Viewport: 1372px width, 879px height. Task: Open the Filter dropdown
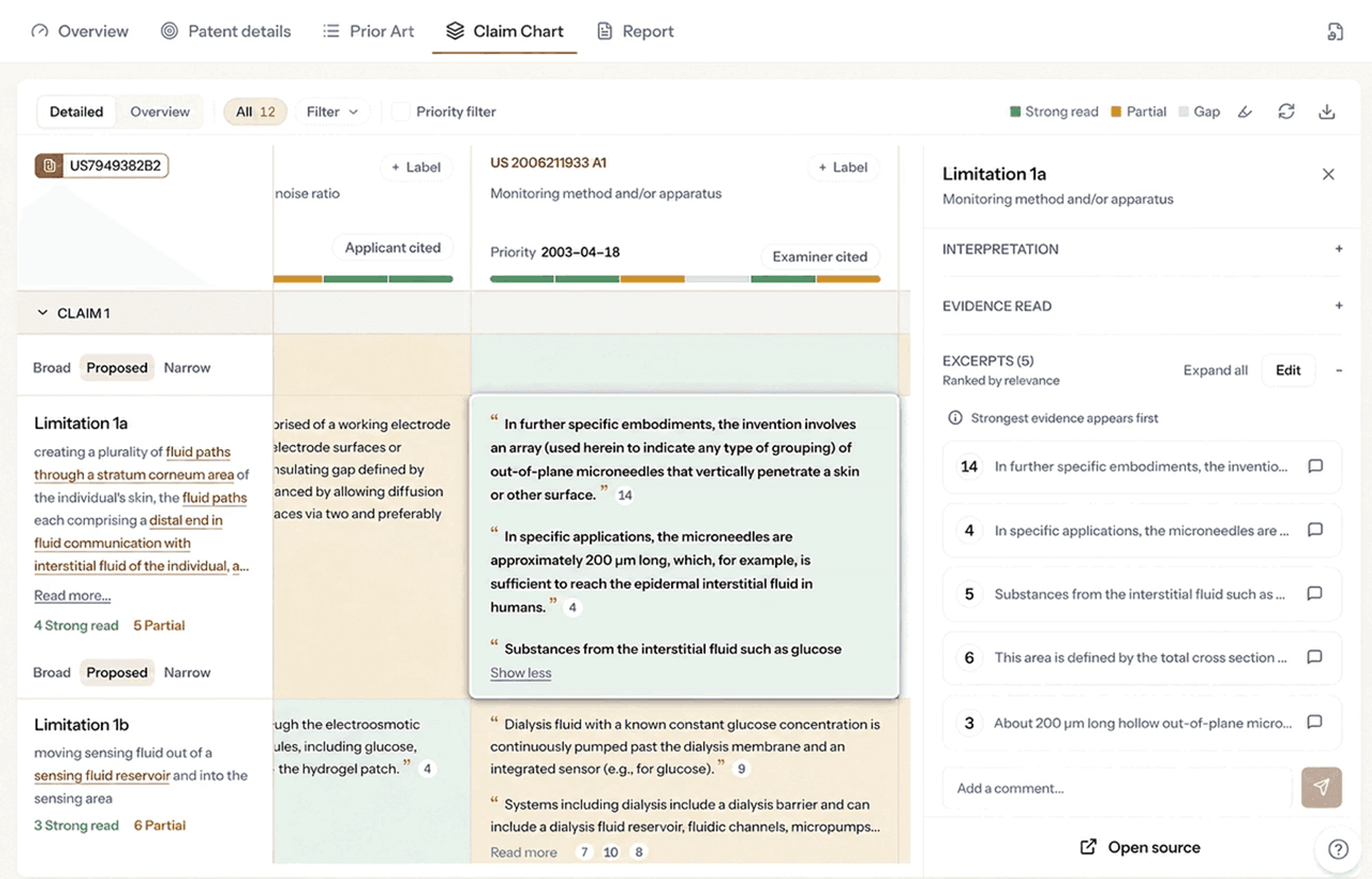click(332, 112)
